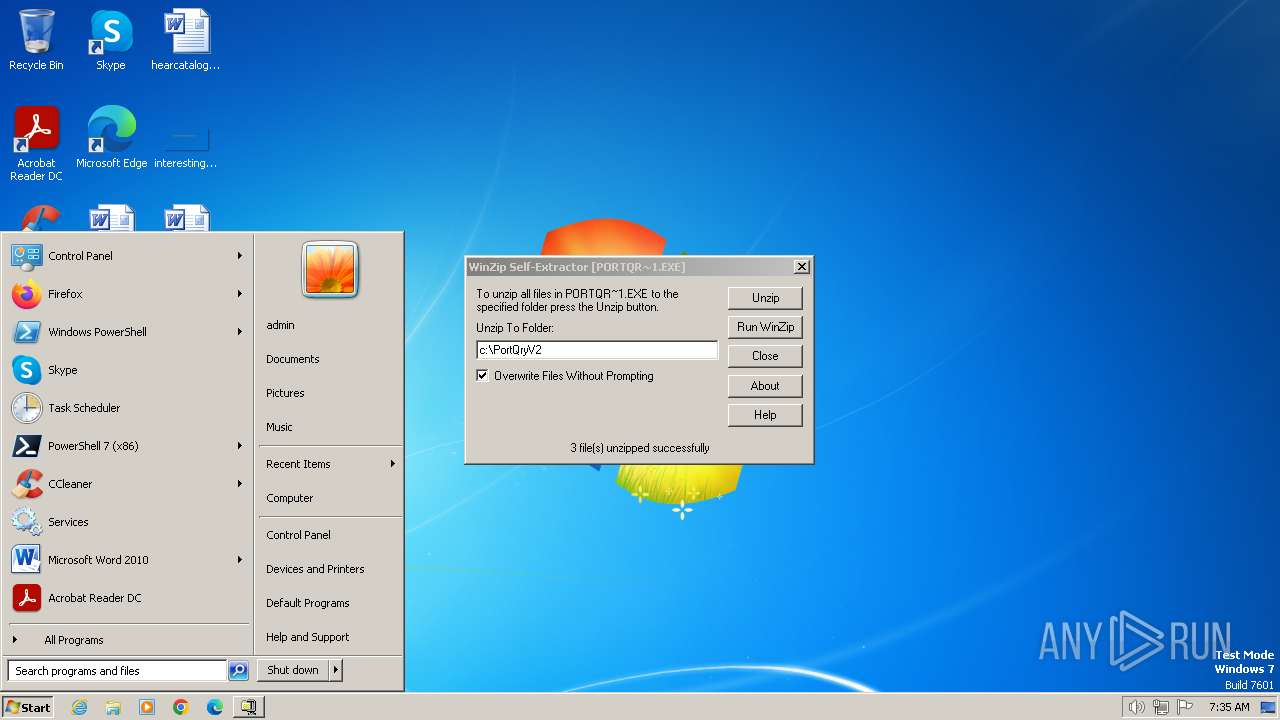This screenshot has height=720, width=1280.
Task: Launch Windows PowerShell from Start menu
Action: point(128,332)
